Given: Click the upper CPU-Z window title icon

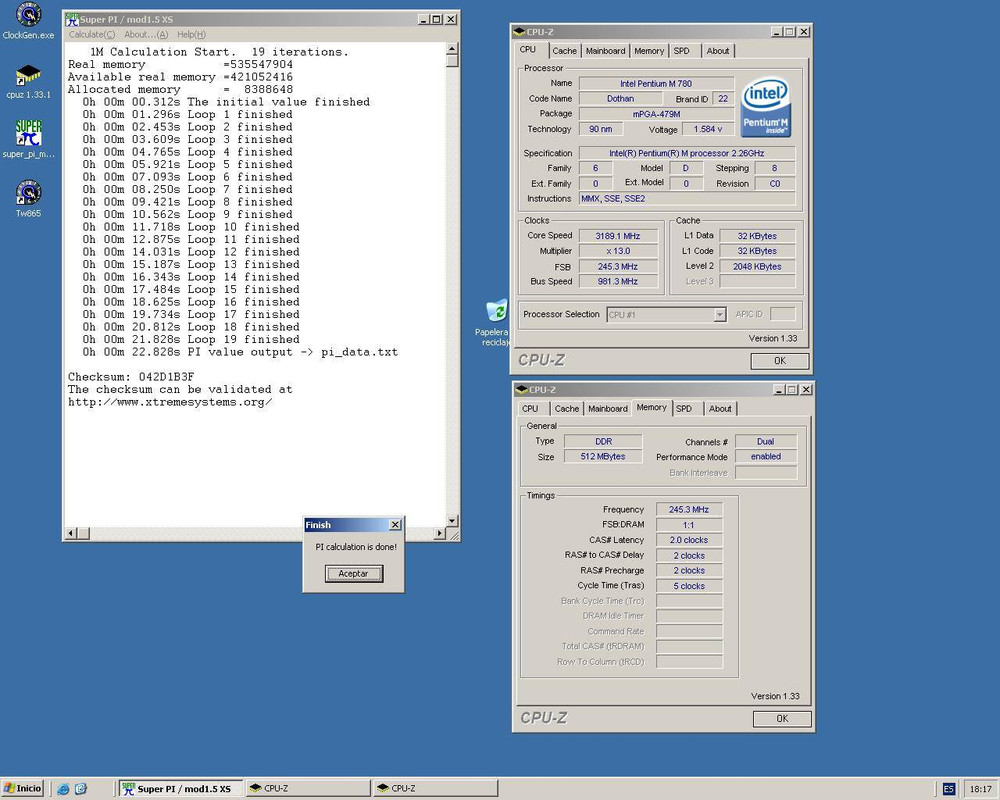Looking at the screenshot, I should pyautogui.click(x=519, y=31).
